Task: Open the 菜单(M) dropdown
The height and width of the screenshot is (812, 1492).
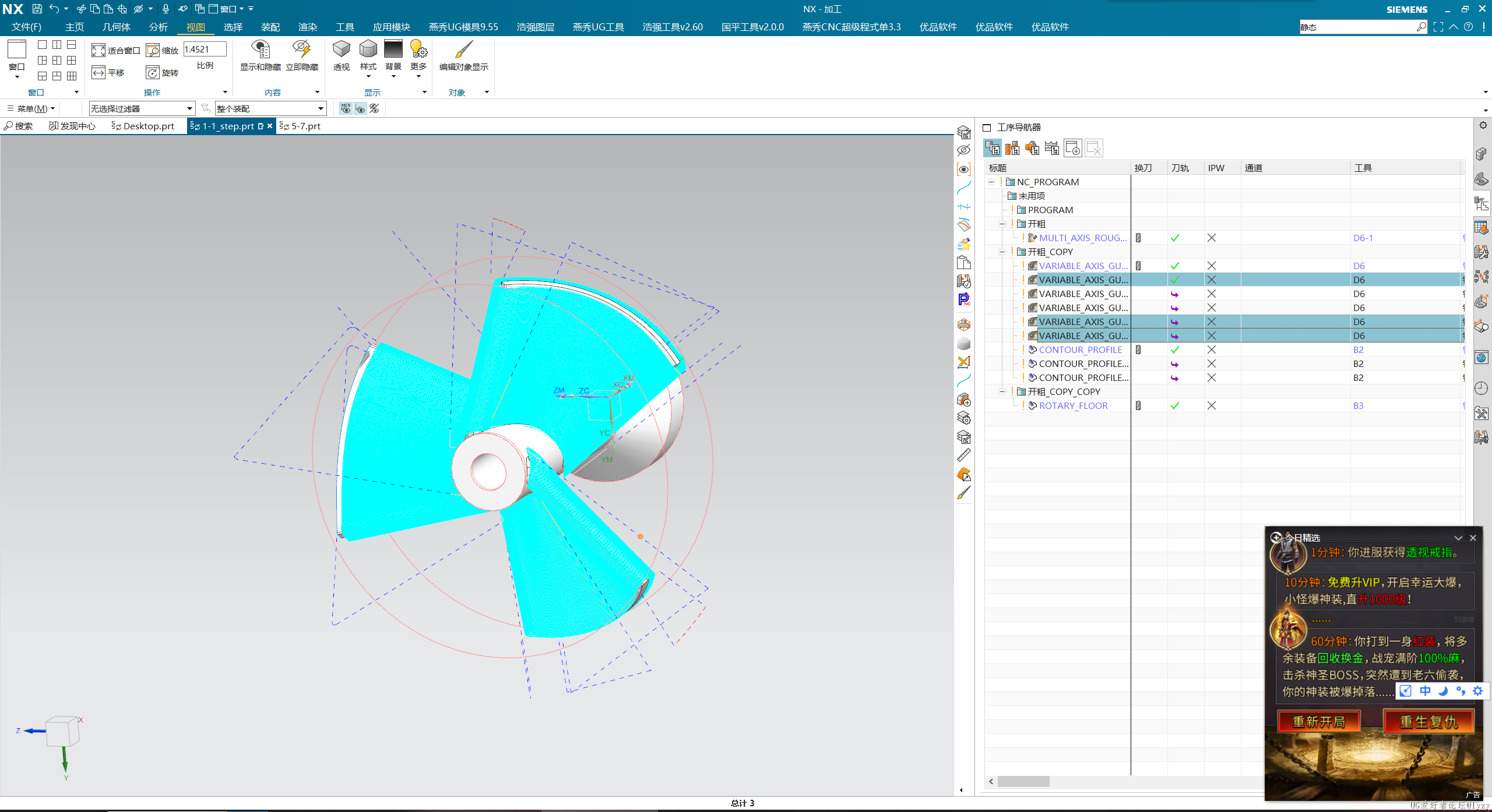Action: tap(31, 108)
